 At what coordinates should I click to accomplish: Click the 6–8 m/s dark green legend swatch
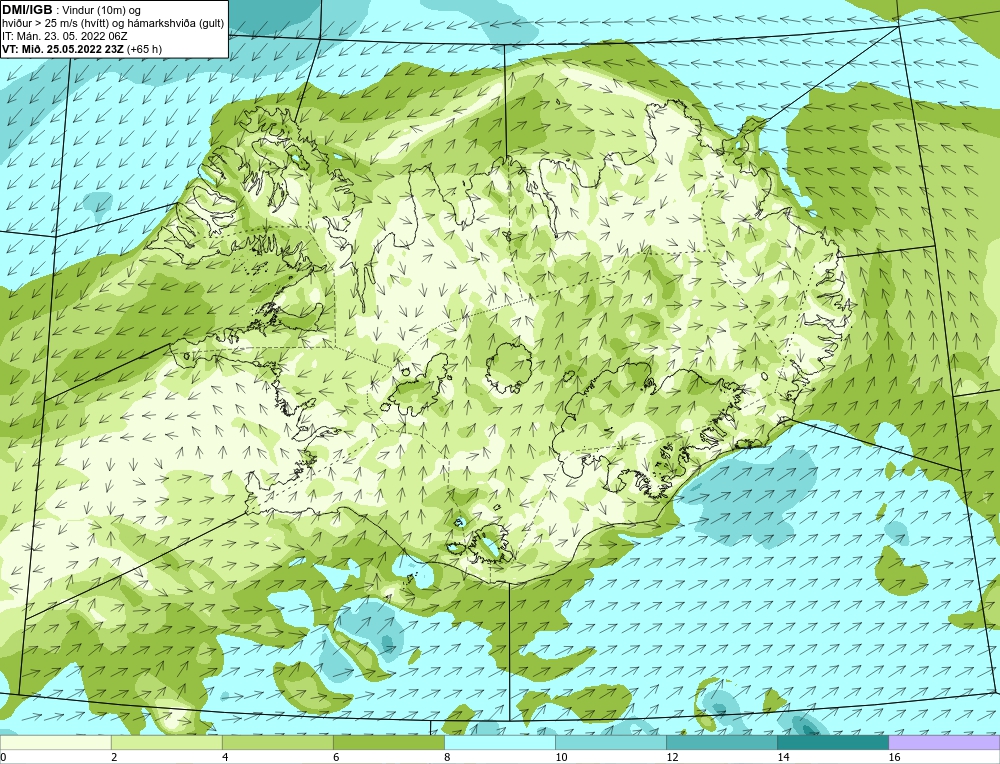(388, 742)
